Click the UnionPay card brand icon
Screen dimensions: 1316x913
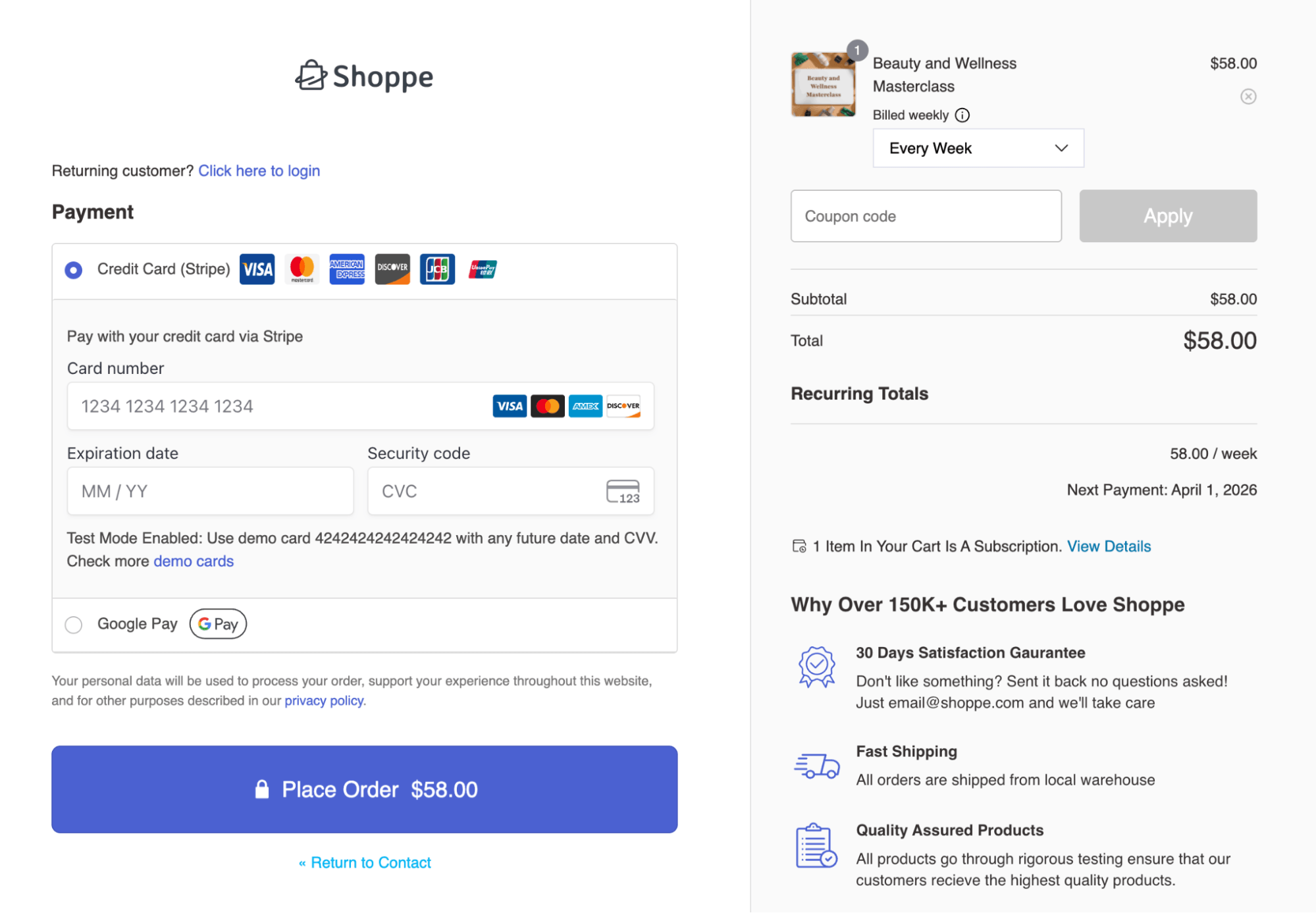481,269
